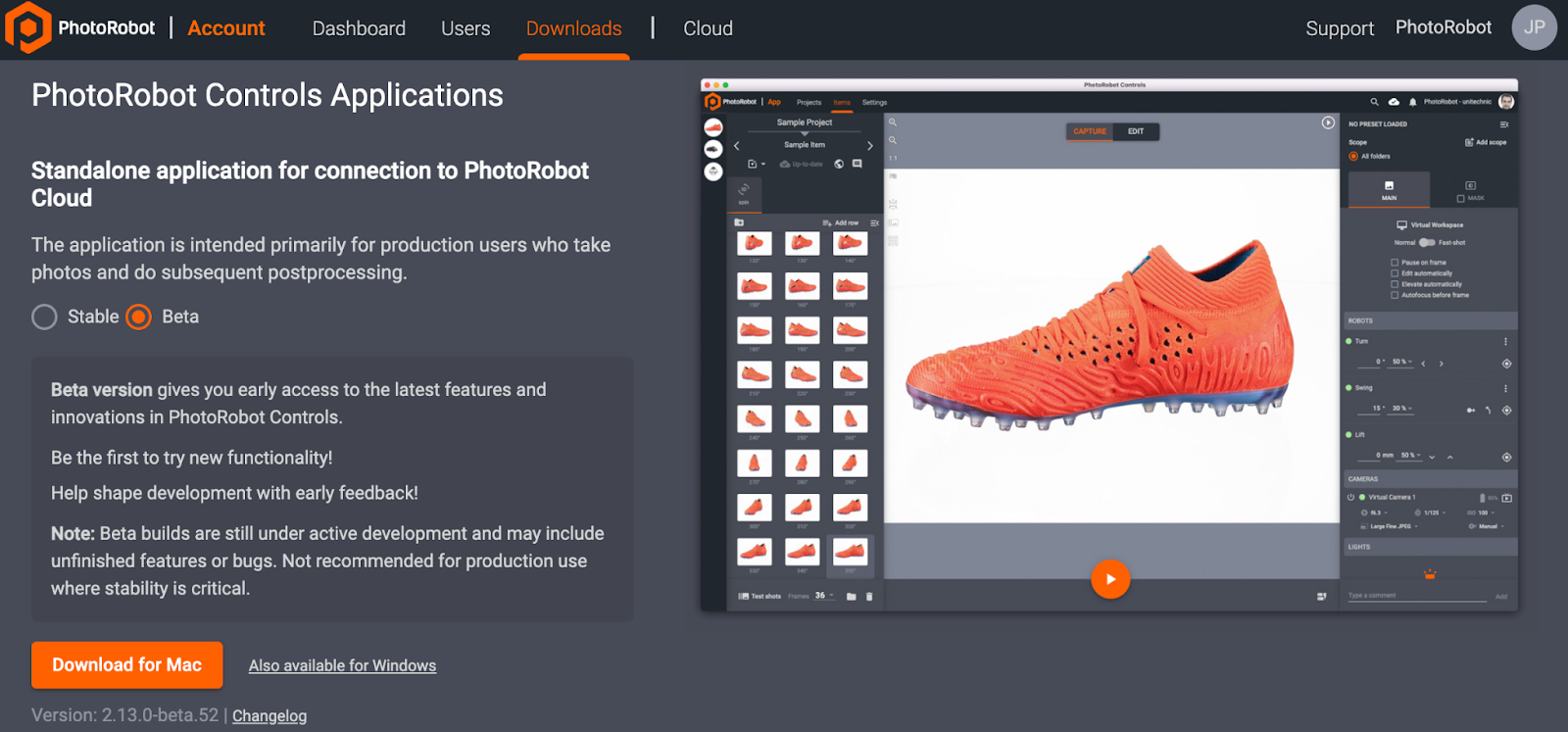The image size is (1568, 732).
Task: Open the Dashboard tab in navigation
Action: [x=359, y=28]
